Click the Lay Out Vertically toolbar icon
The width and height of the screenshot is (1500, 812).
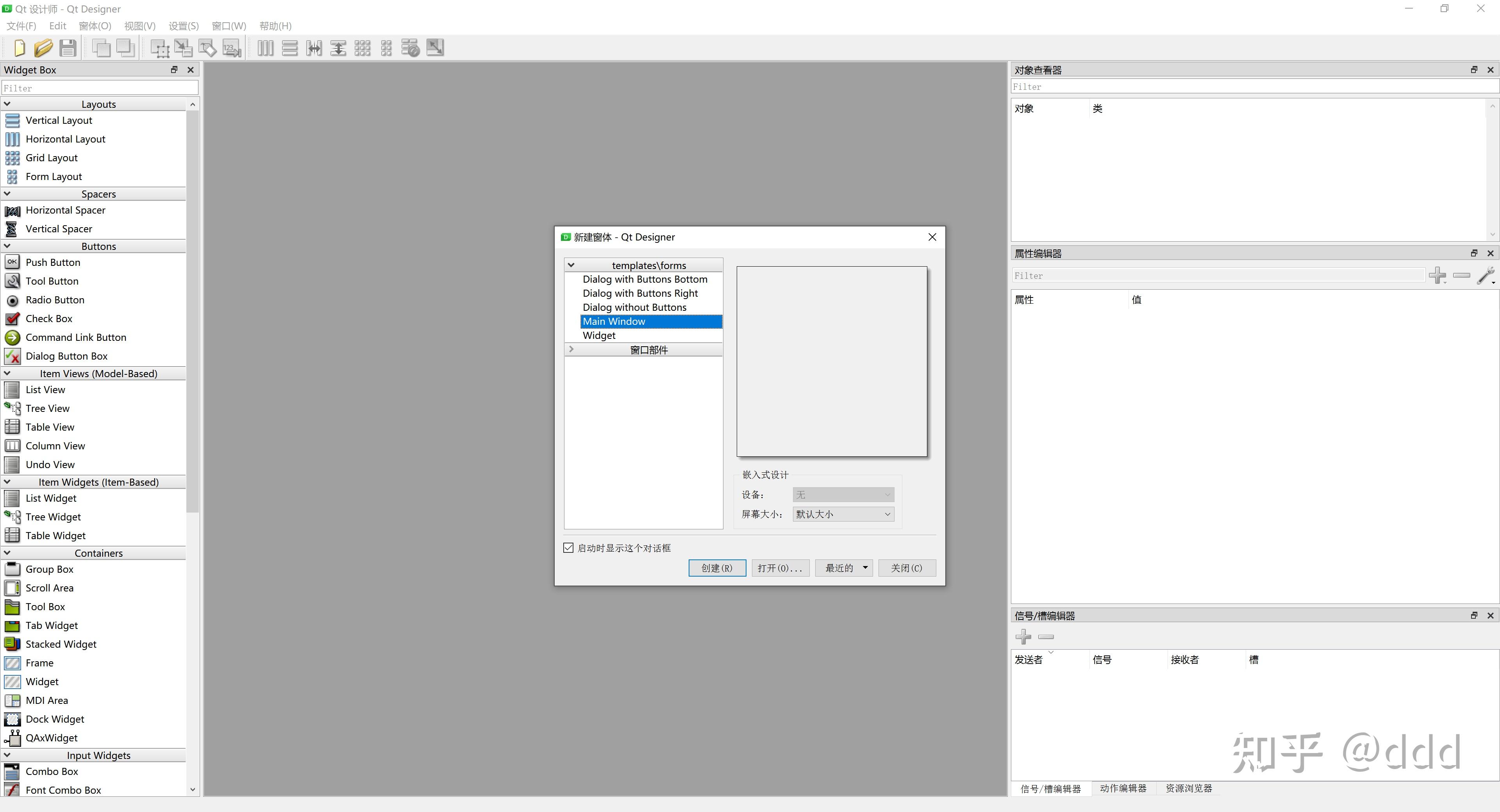tap(290, 48)
